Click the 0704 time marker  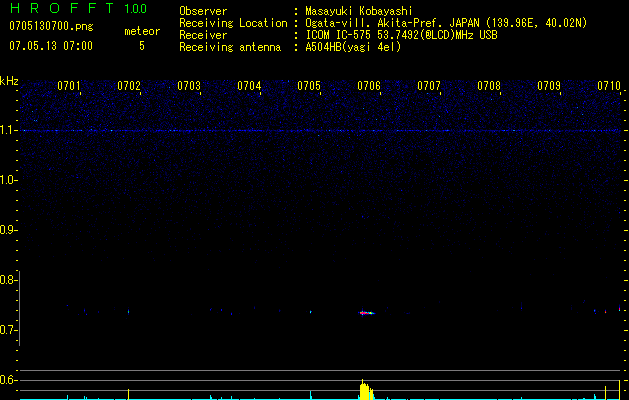click(x=249, y=86)
